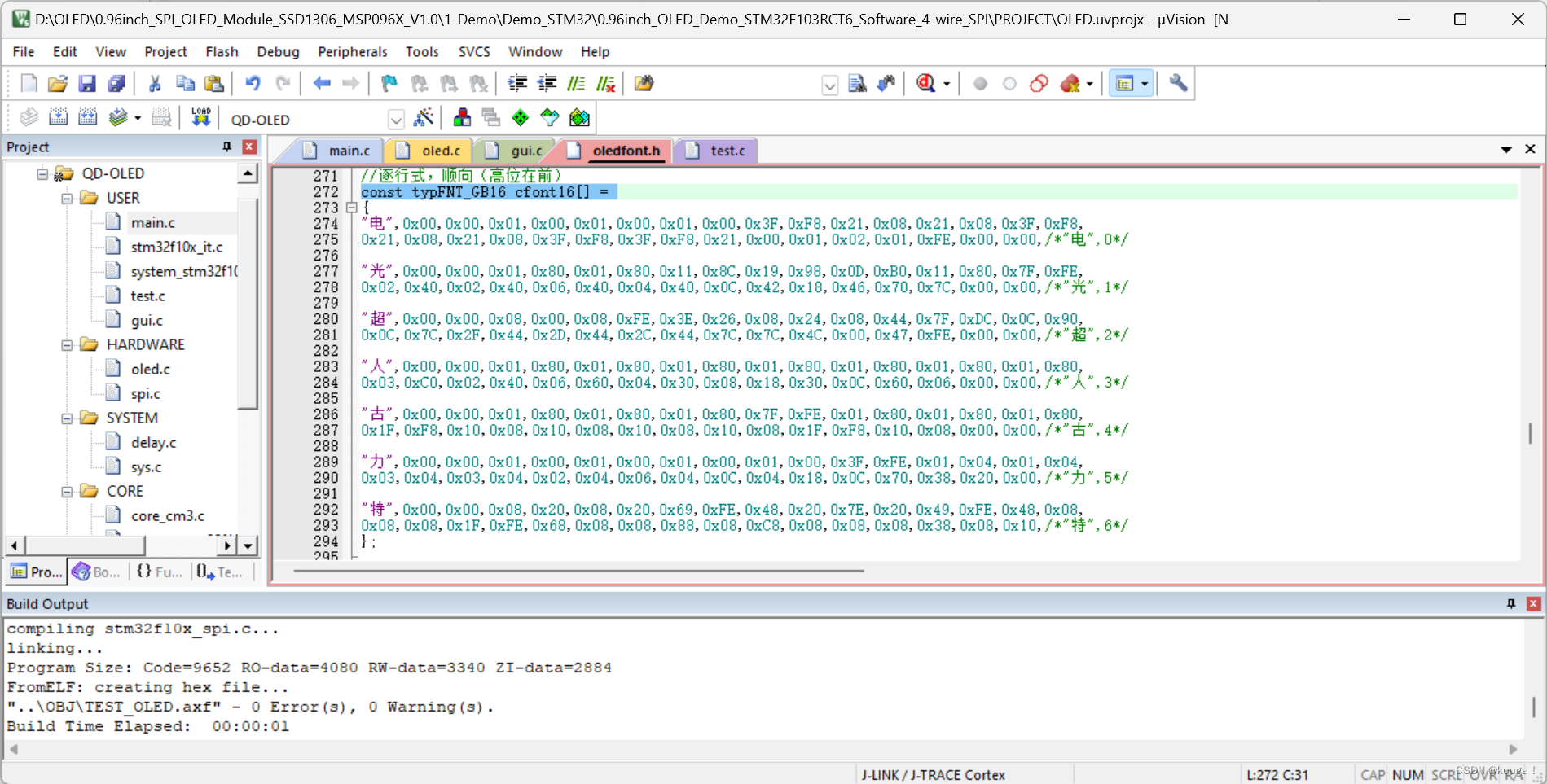Open the QD-OLED target dropdown

[x=396, y=120]
